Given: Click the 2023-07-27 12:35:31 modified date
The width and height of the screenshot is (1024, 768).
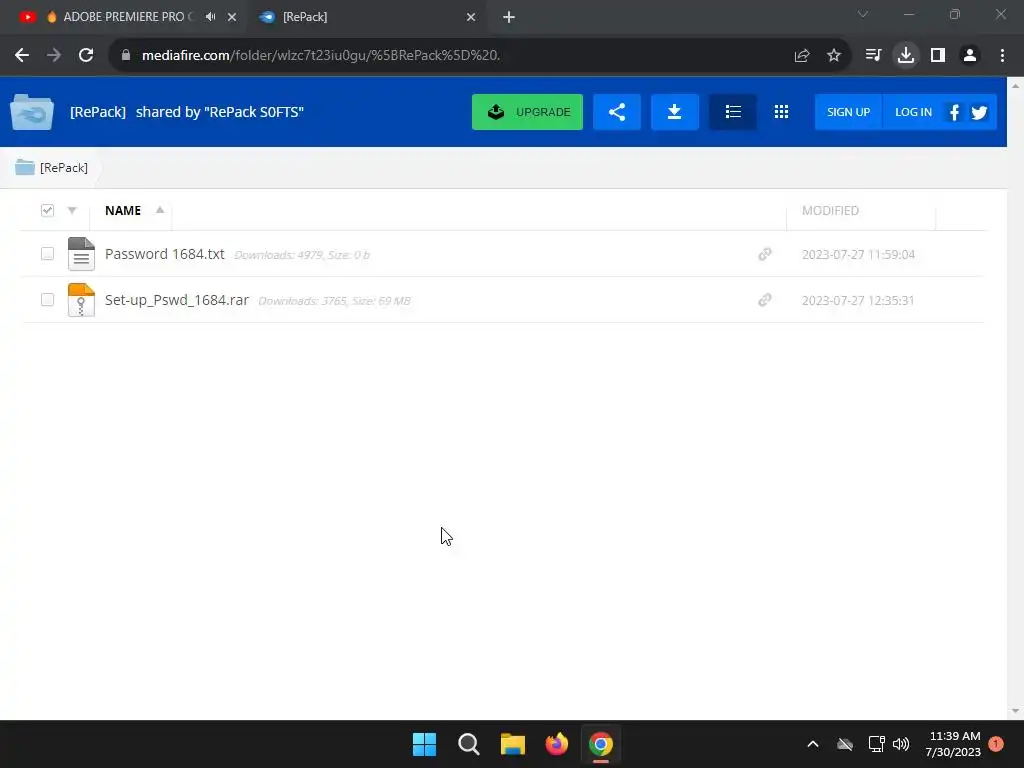Looking at the screenshot, I should tap(858, 300).
